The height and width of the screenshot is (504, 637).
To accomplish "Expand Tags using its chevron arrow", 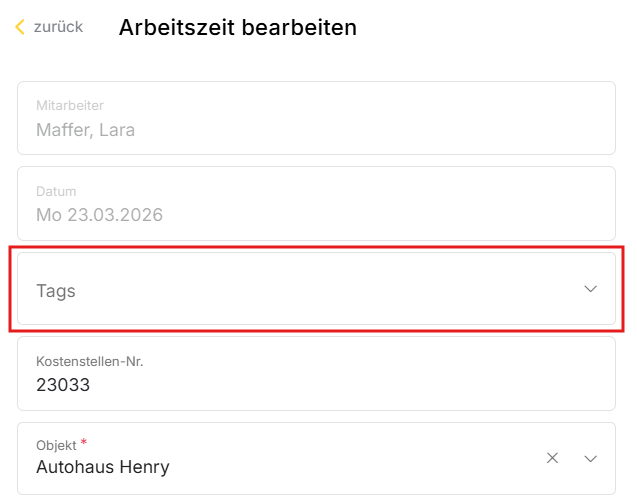I will tap(590, 289).
